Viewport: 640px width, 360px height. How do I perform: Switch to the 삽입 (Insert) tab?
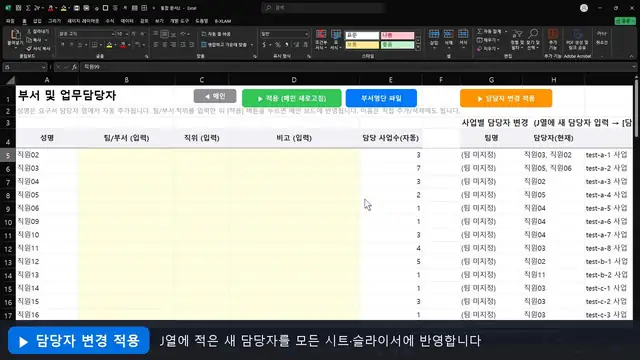(x=37, y=21)
